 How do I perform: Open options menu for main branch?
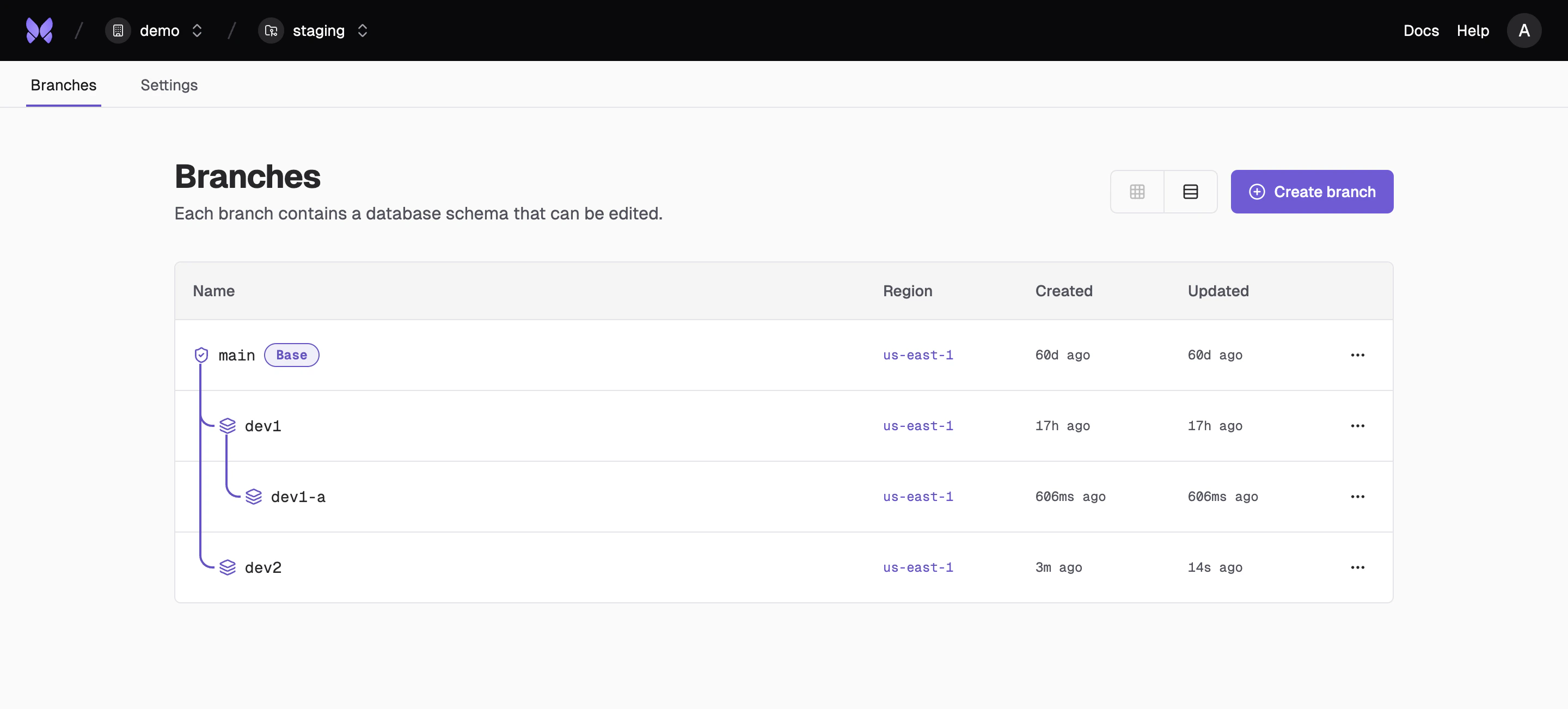[1358, 355]
